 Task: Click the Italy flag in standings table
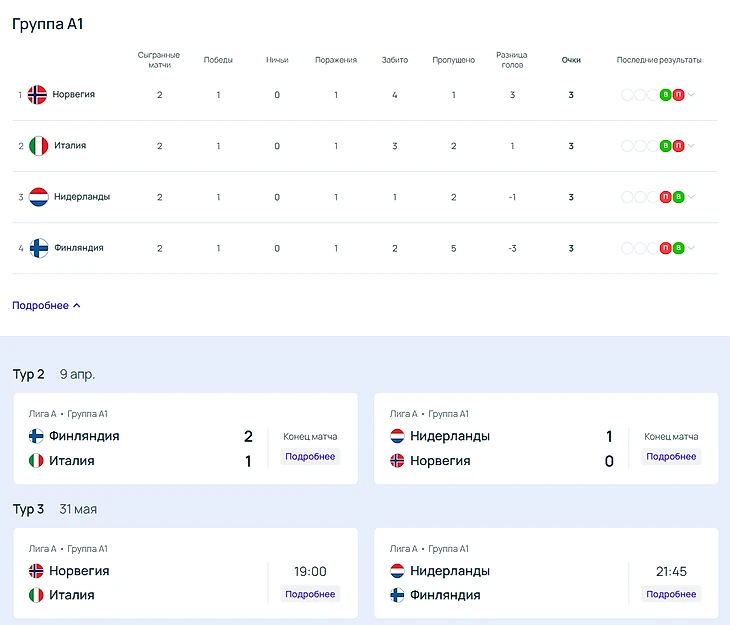coord(38,146)
